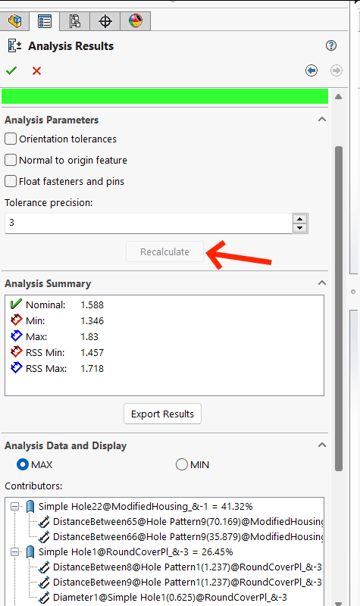
Task: Click the Export Results button
Action: coord(162,414)
